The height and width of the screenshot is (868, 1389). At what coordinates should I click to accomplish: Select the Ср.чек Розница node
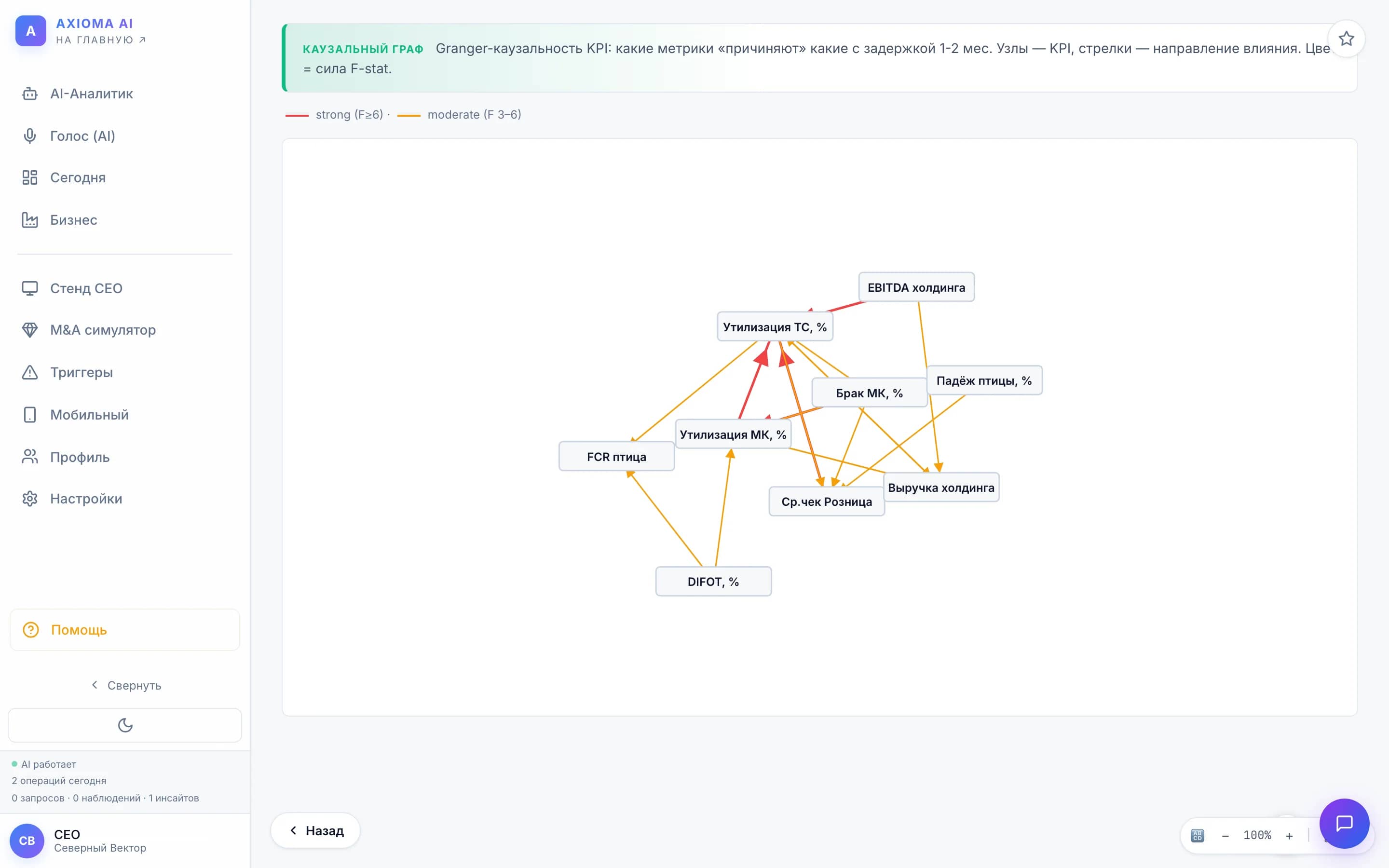click(x=827, y=501)
